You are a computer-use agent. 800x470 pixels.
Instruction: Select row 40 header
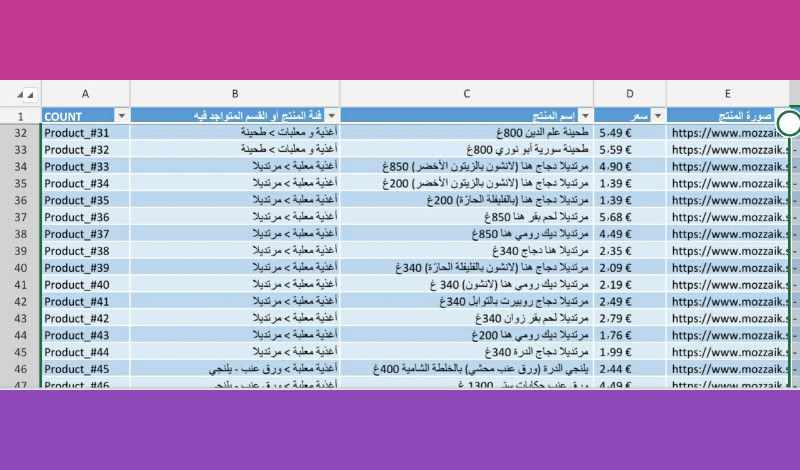[20, 267]
